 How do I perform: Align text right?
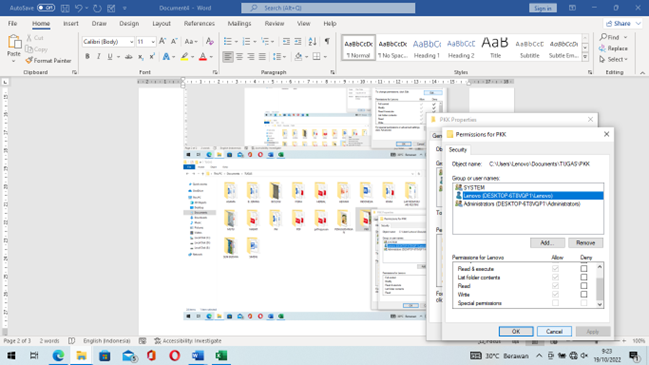tap(251, 56)
